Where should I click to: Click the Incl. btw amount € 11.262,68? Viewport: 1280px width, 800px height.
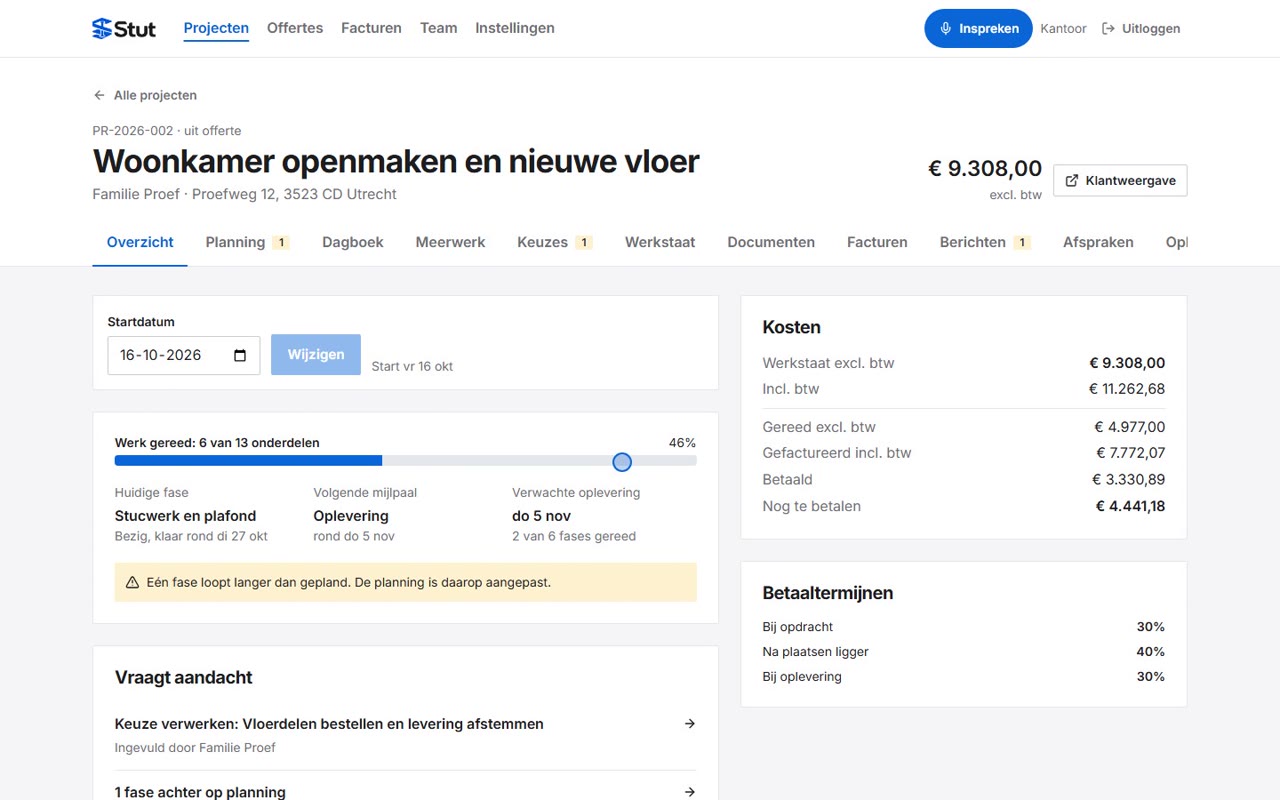point(1127,389)
